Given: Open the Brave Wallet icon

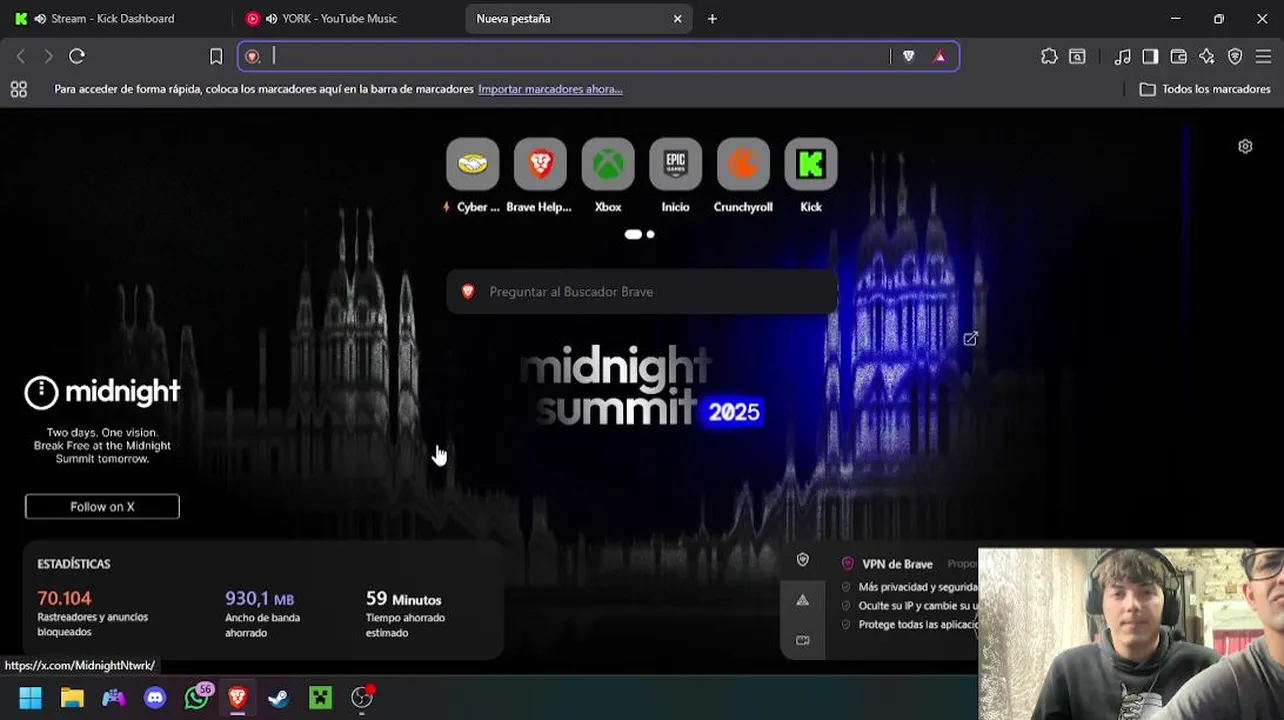Looking at the screenshot, I should pyautogui.click(x=1179, y=56).
